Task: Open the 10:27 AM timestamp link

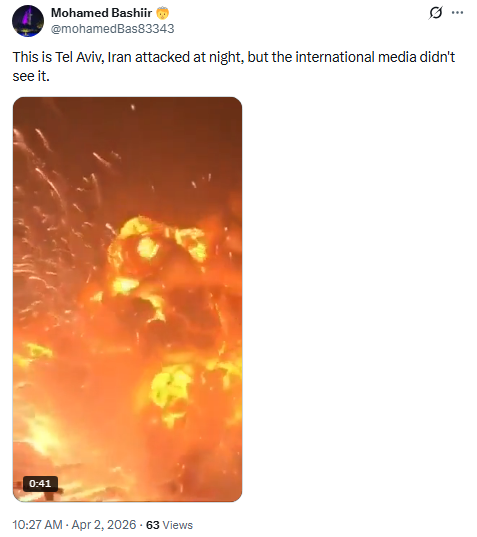Action: click(37, 525)
